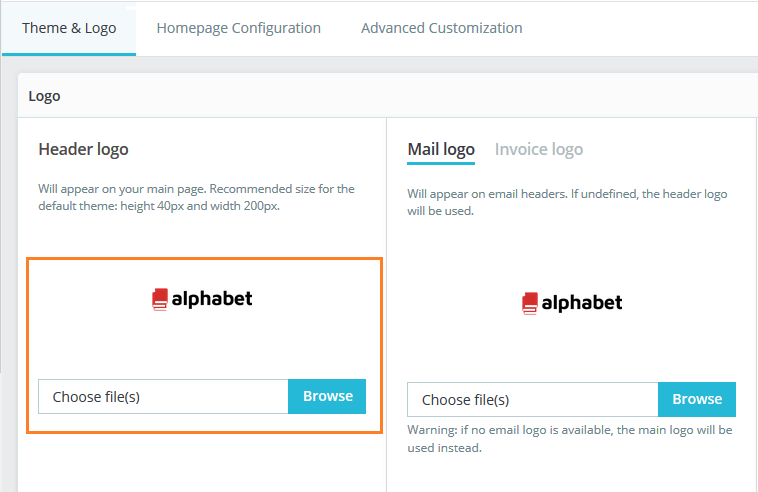Screen dimensions: 758x492
Task: Click the header logo recommended size description
Action: coord(196,197)
